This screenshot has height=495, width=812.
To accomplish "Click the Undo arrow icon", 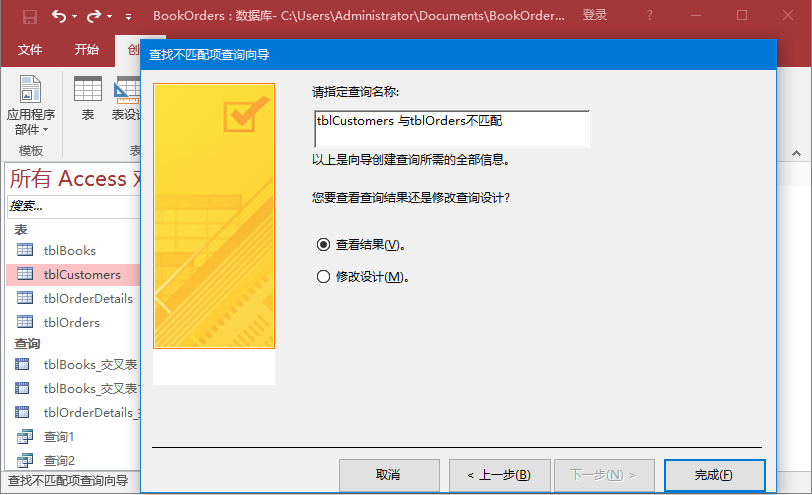I will pyautogui.click(x=59, y=16).
